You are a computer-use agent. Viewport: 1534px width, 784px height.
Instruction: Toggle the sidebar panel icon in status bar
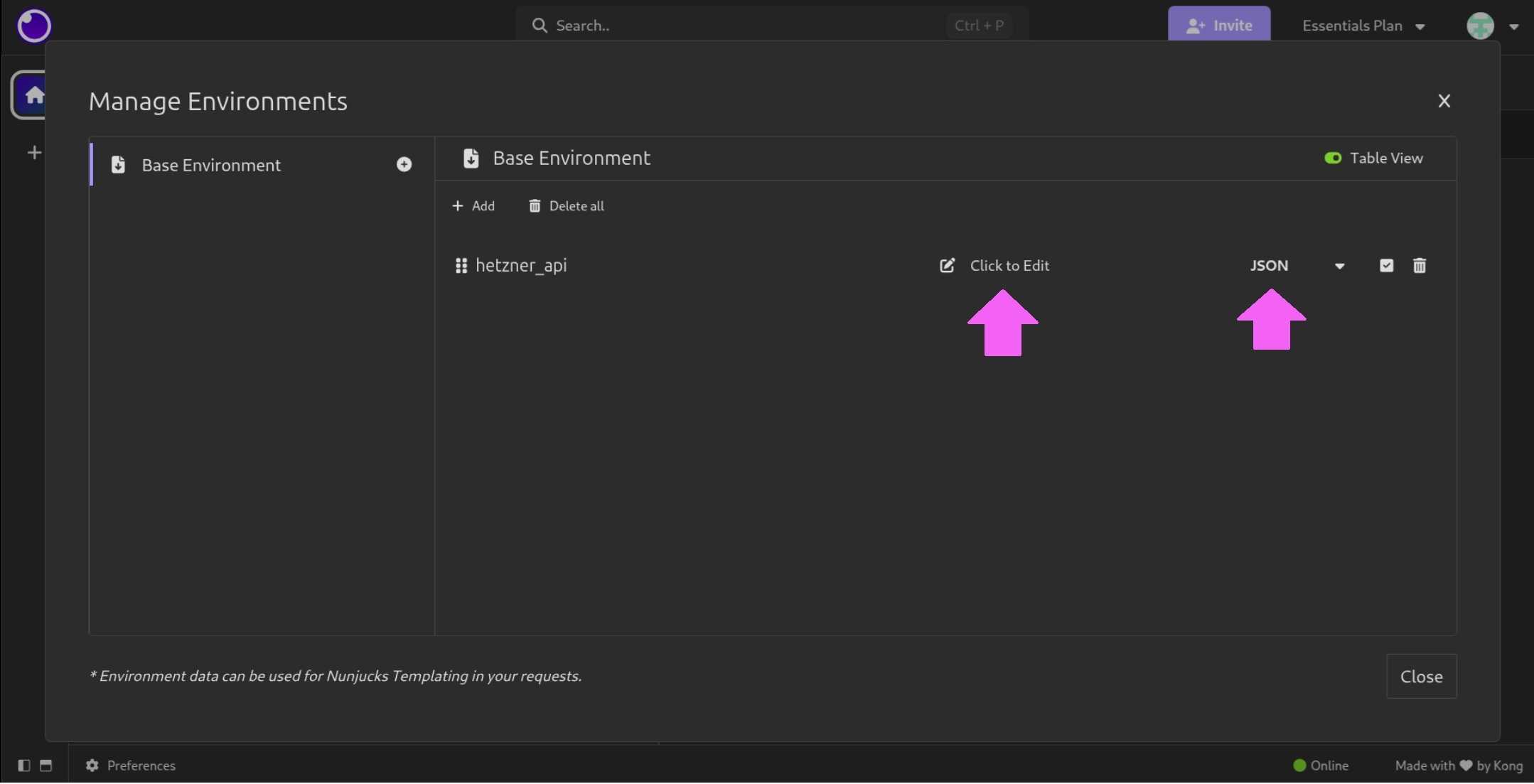24,766
